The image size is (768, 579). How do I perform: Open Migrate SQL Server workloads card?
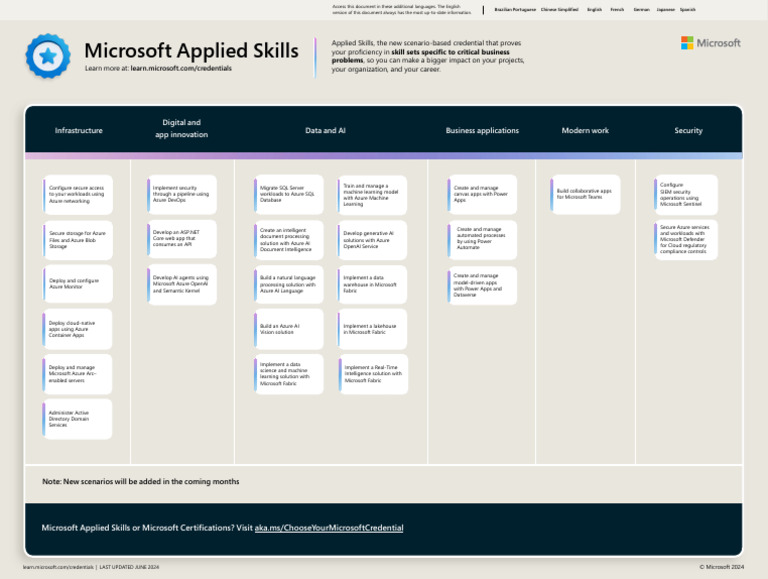click(288, 194)
